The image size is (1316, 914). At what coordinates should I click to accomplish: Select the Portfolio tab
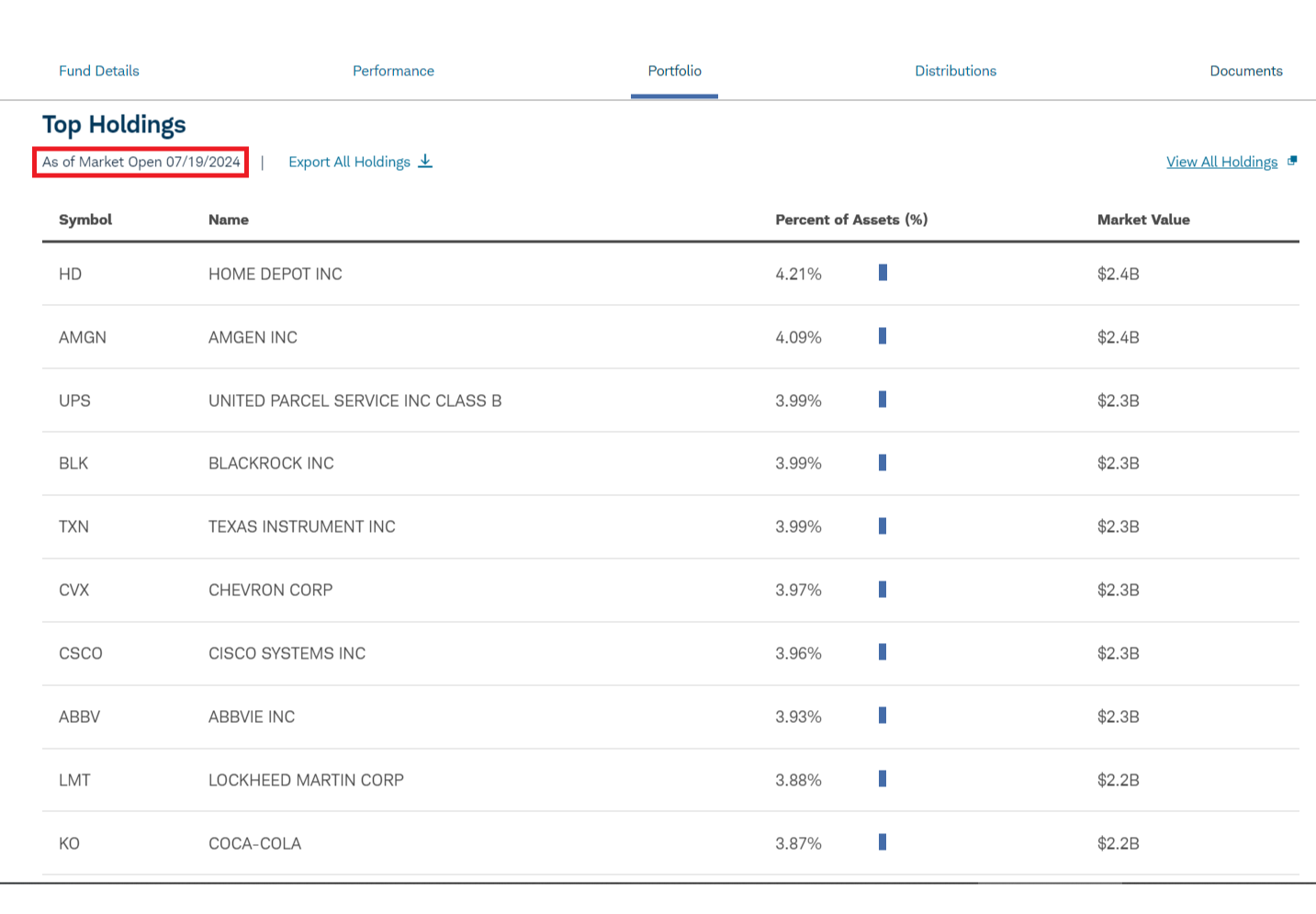tap(674, 71)
